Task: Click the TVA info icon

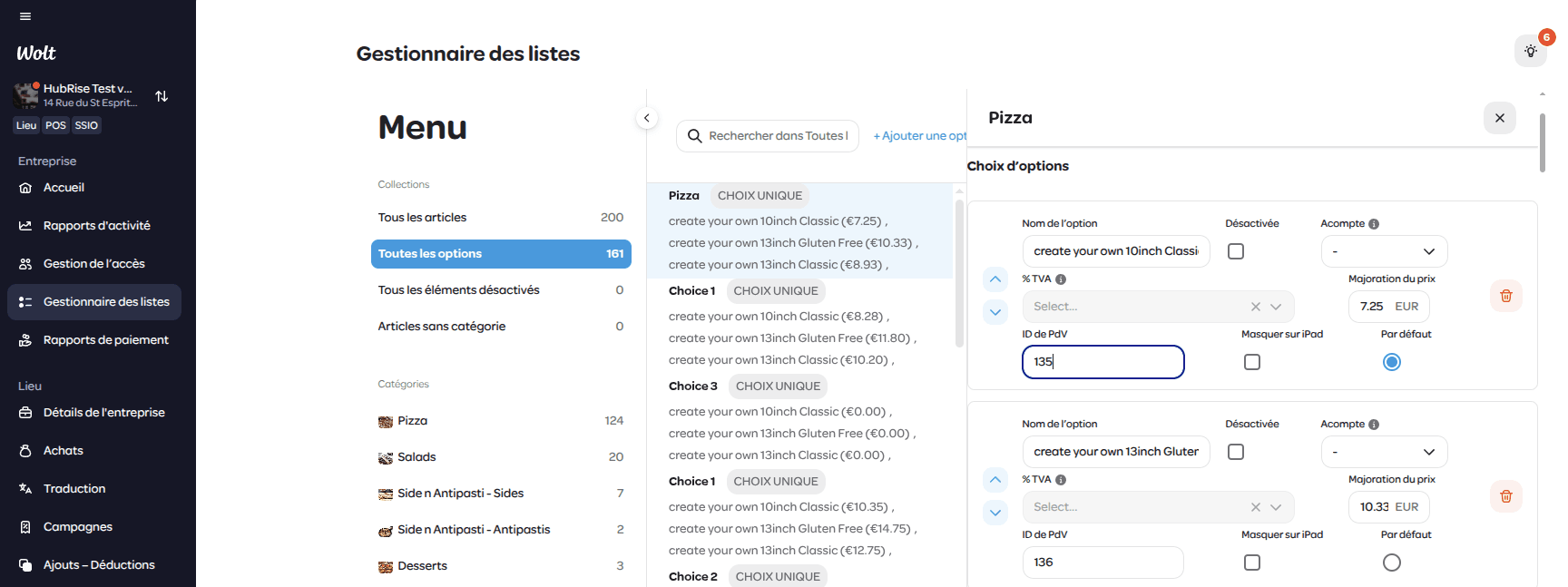Action: [1061, 279]
